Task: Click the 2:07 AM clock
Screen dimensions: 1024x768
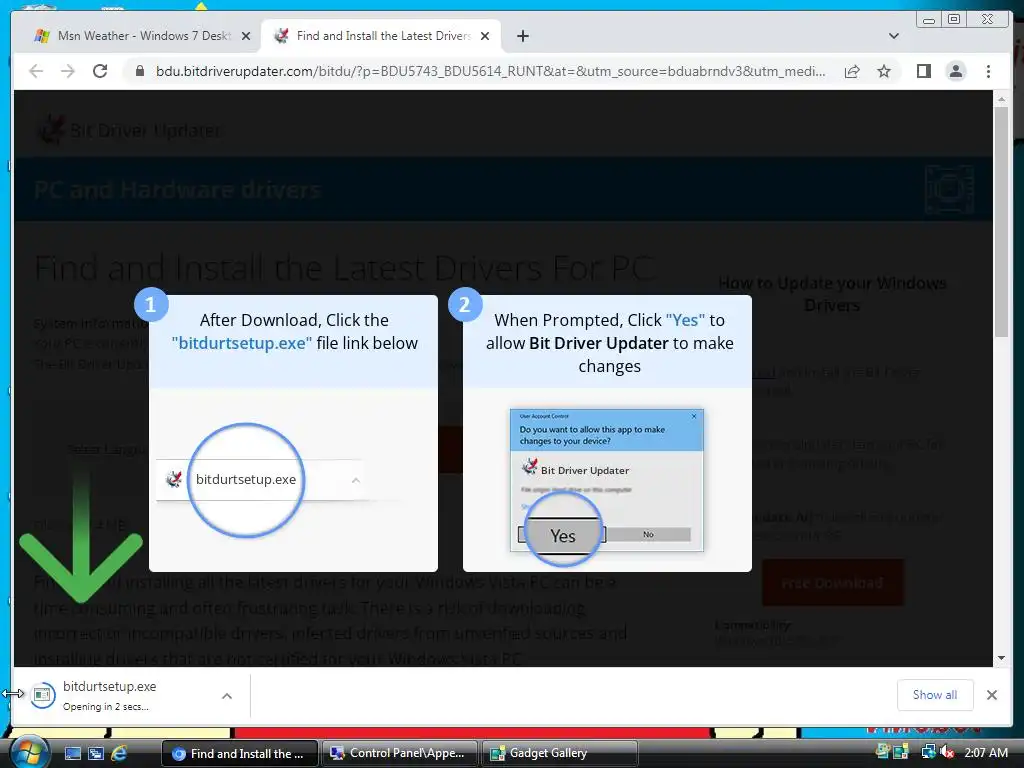Action: coord(985,753)
